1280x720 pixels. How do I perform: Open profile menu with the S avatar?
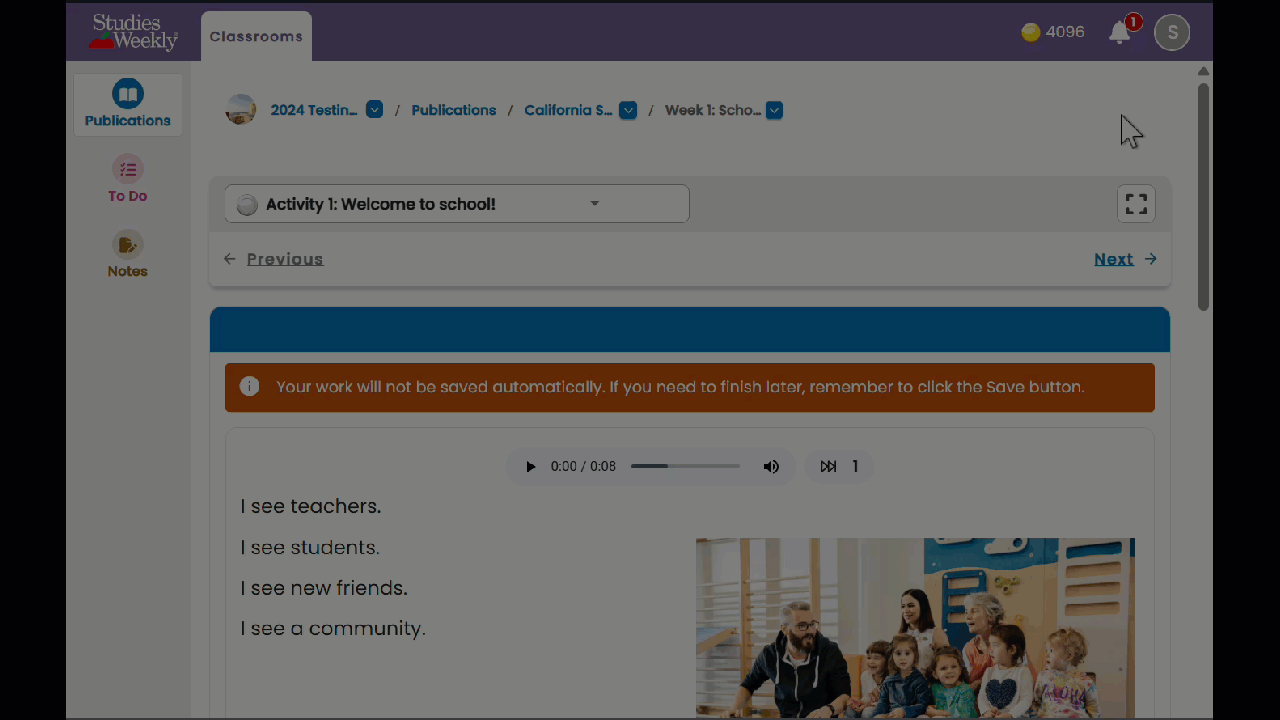click(x=1171, y=31)
